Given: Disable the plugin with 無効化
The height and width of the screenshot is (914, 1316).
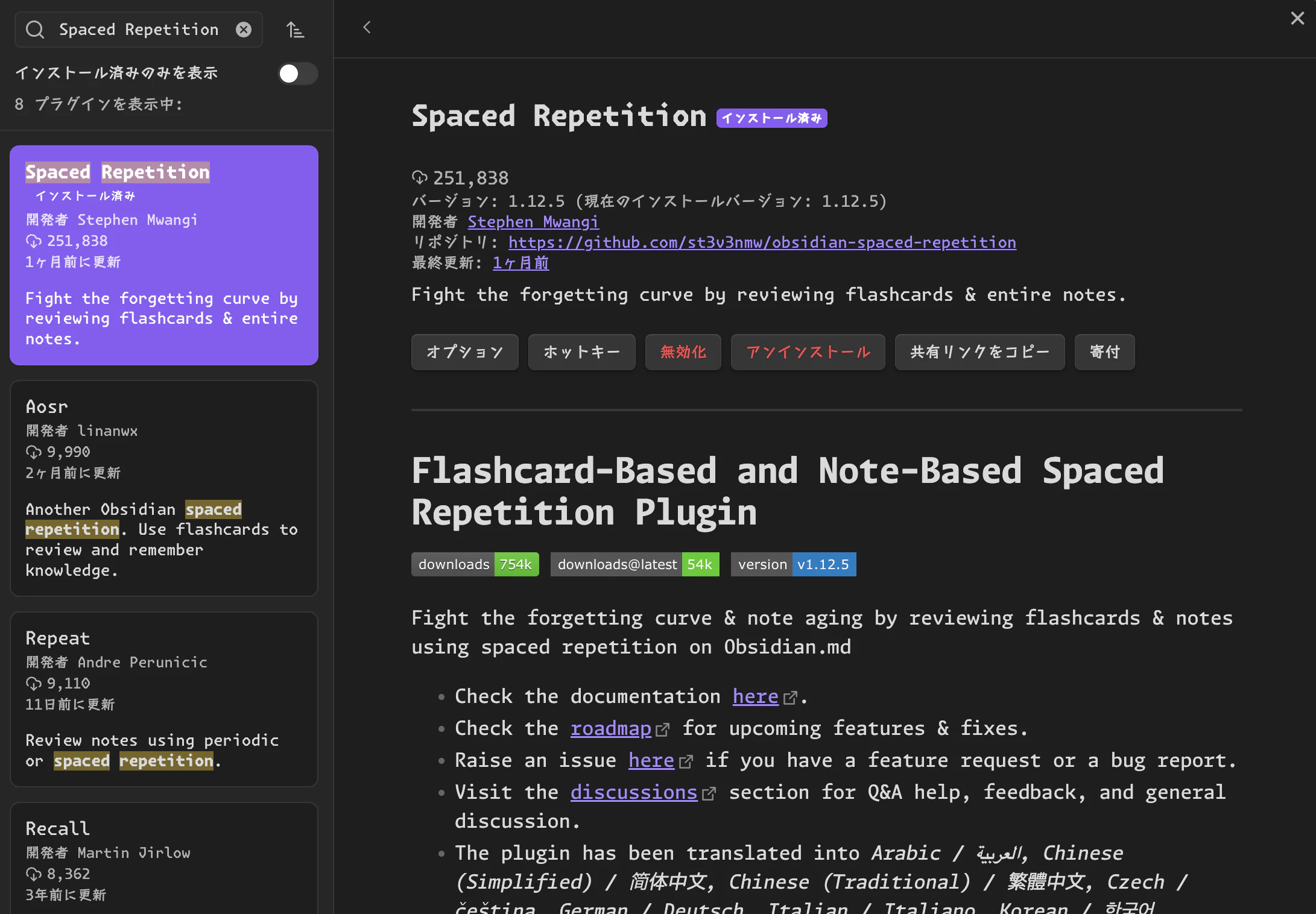Looking at the screenshot, I should [x=683, y=352].
